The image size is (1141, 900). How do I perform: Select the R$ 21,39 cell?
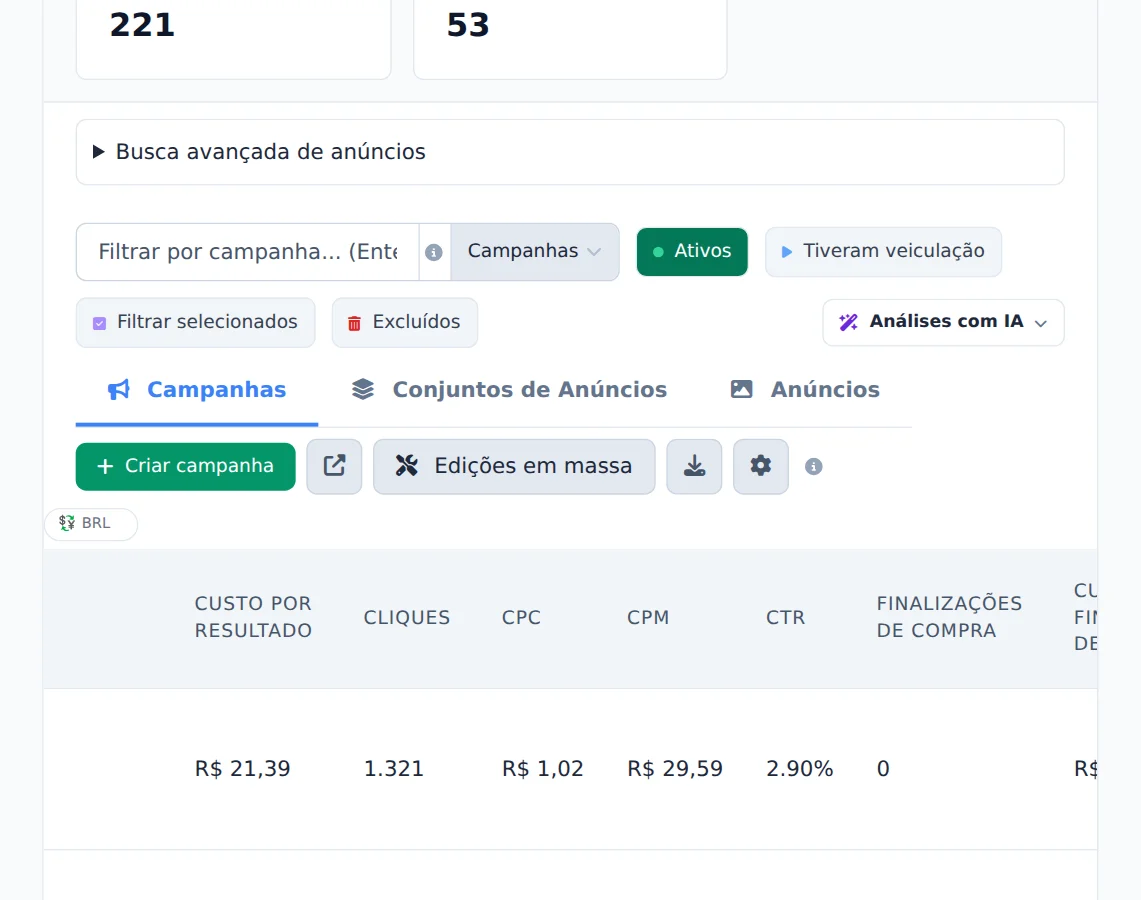click(242, 769)
